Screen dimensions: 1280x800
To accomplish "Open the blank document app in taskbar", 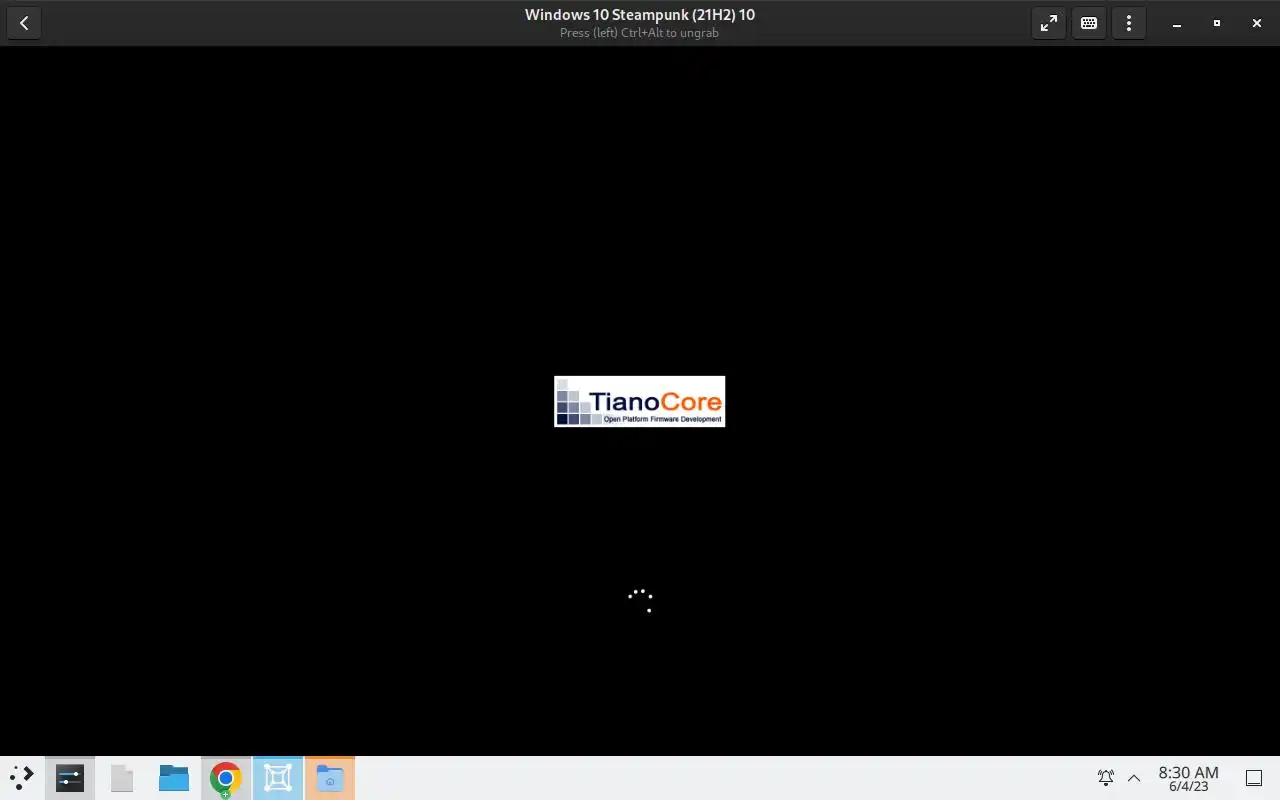I will click(x=122, y=778).
